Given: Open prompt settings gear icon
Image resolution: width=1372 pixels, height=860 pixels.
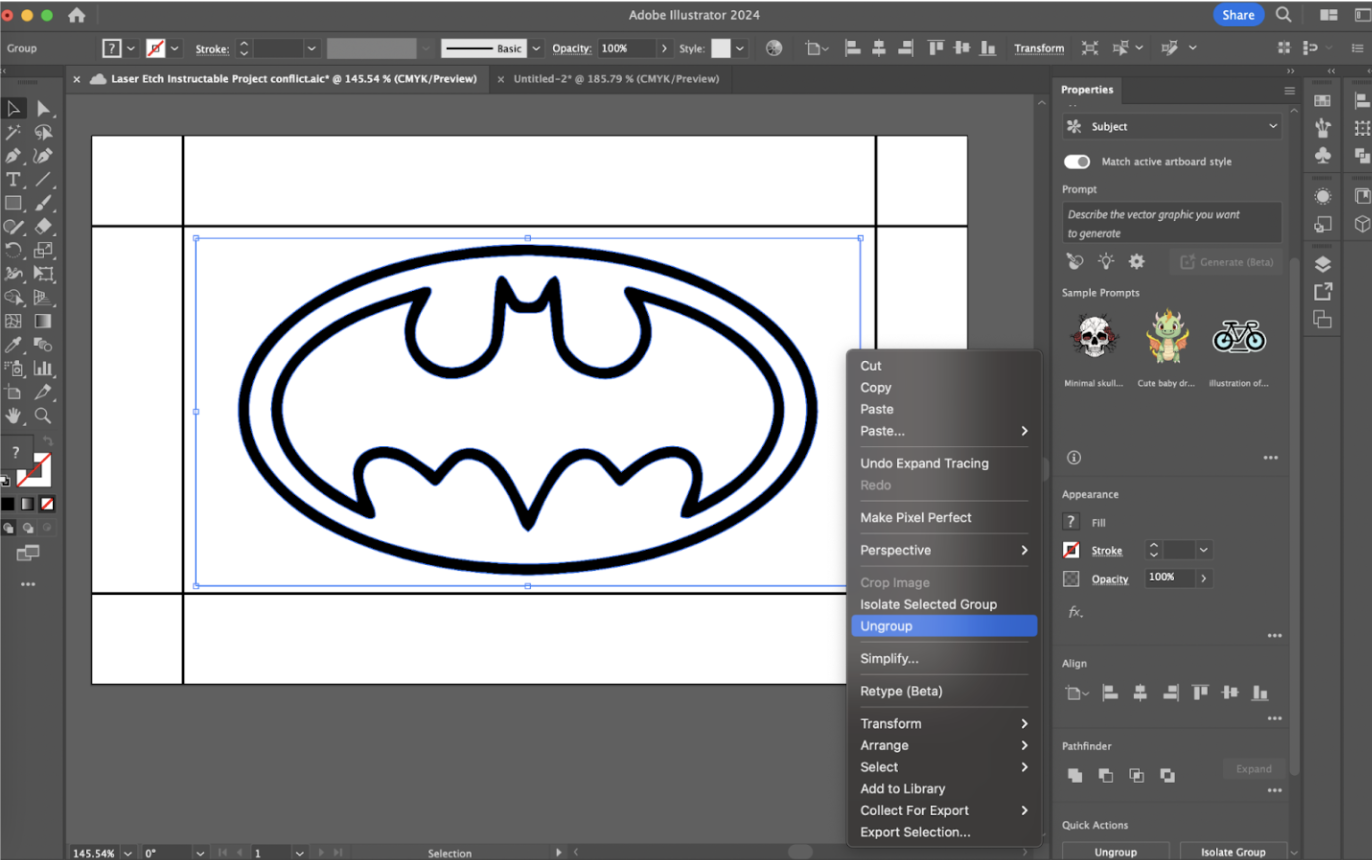Looking at the screenshot, I should (x=1136, y=262).
